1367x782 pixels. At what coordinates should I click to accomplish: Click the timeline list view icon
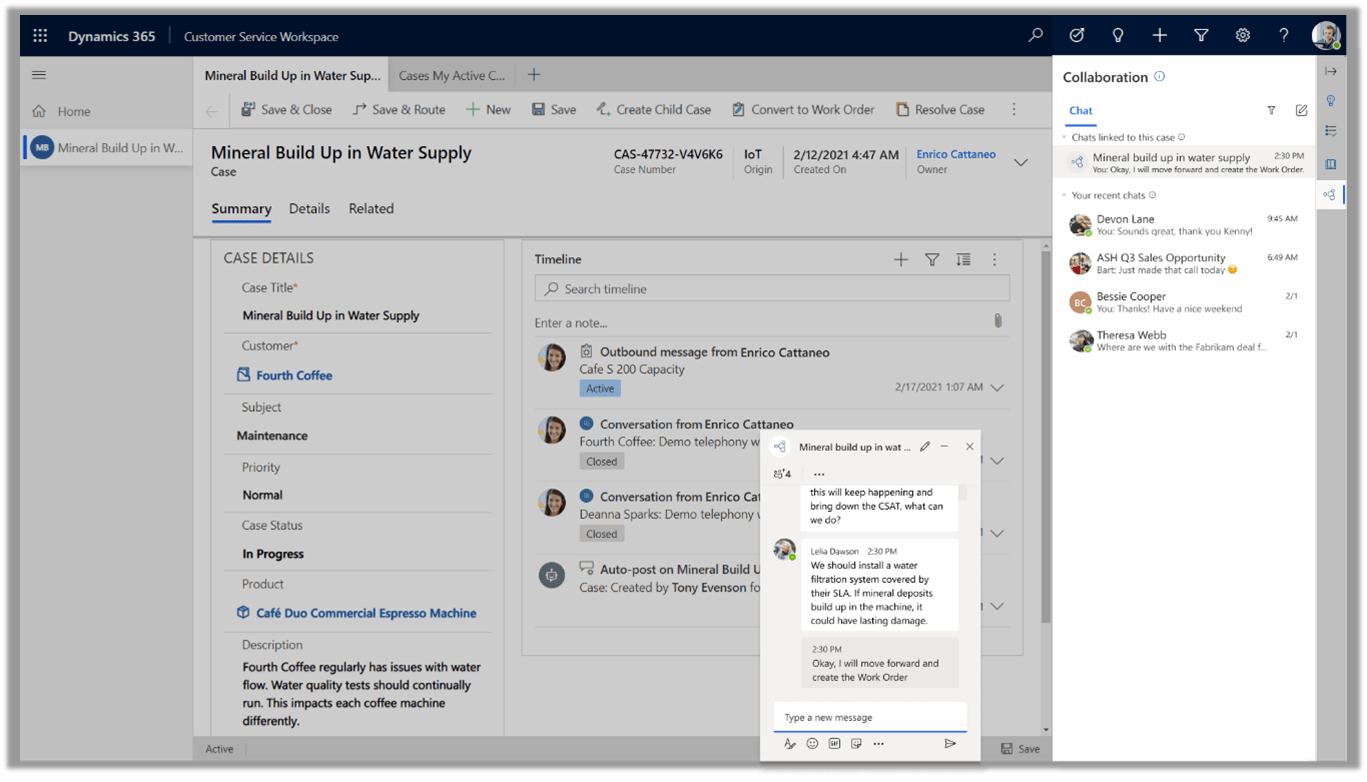click(963, 260)
